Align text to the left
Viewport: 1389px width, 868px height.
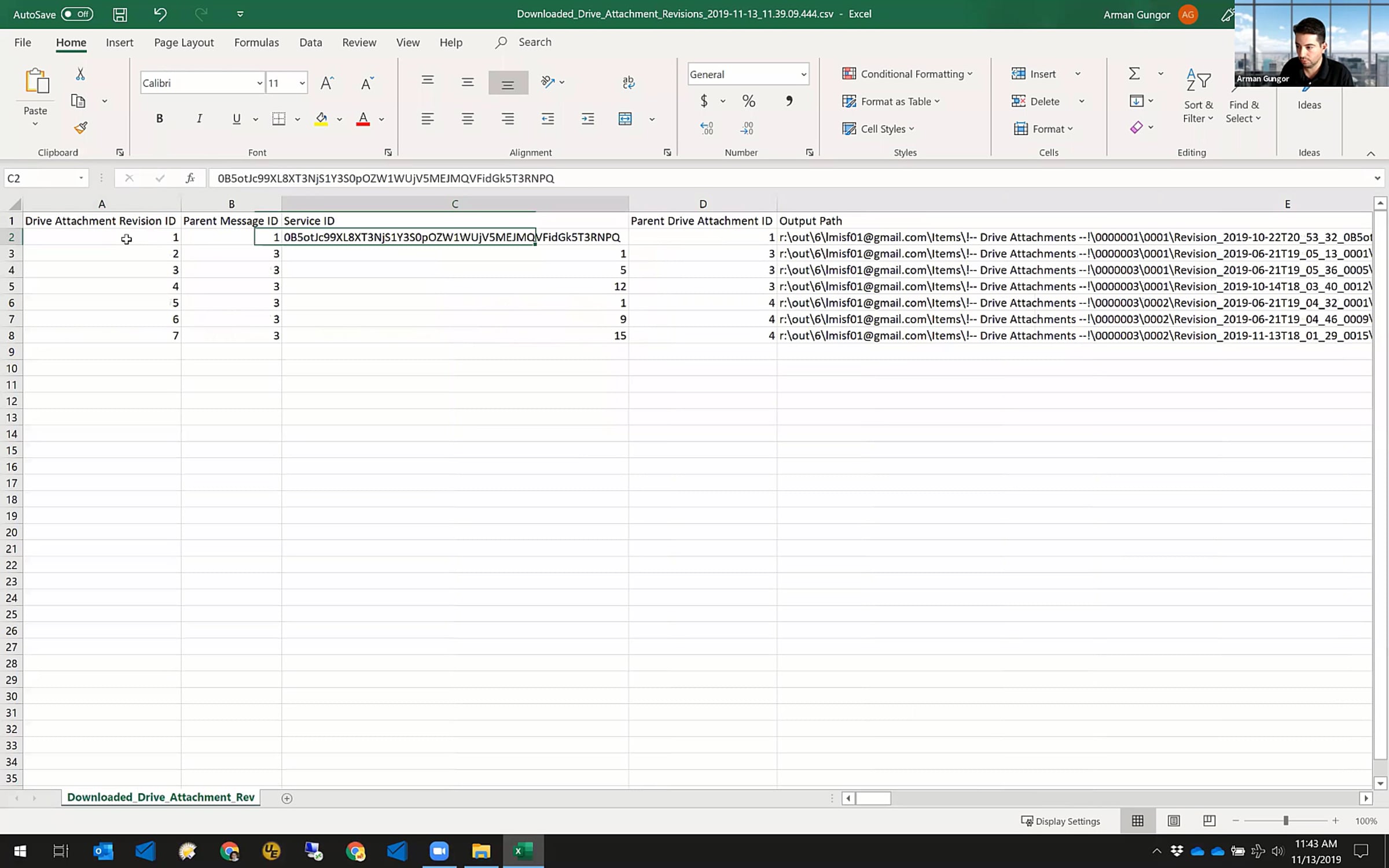pyautogui.click(x=428, y=119)
